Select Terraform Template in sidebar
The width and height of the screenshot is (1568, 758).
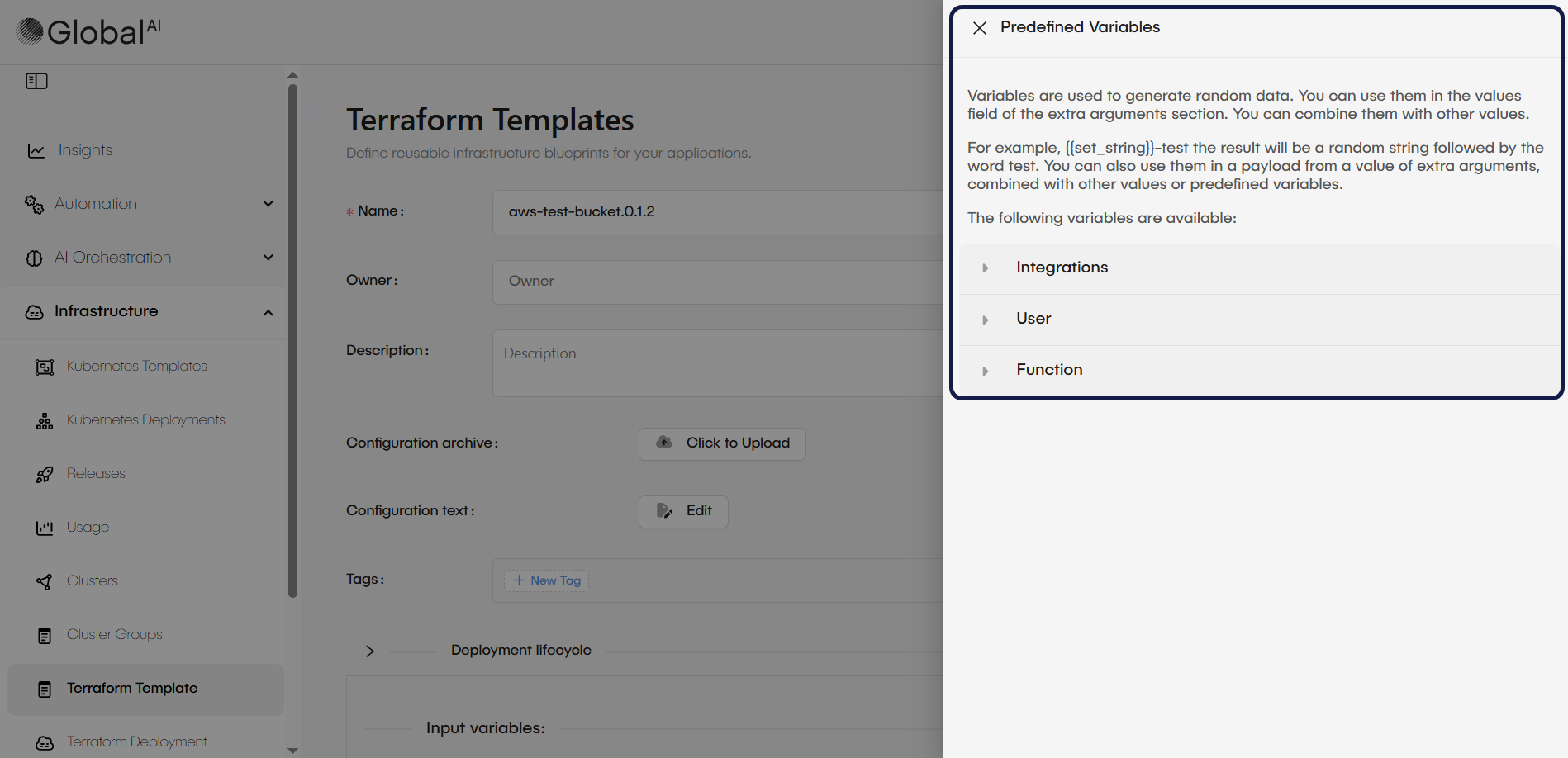pyautogui.click(x=132, y=689)
